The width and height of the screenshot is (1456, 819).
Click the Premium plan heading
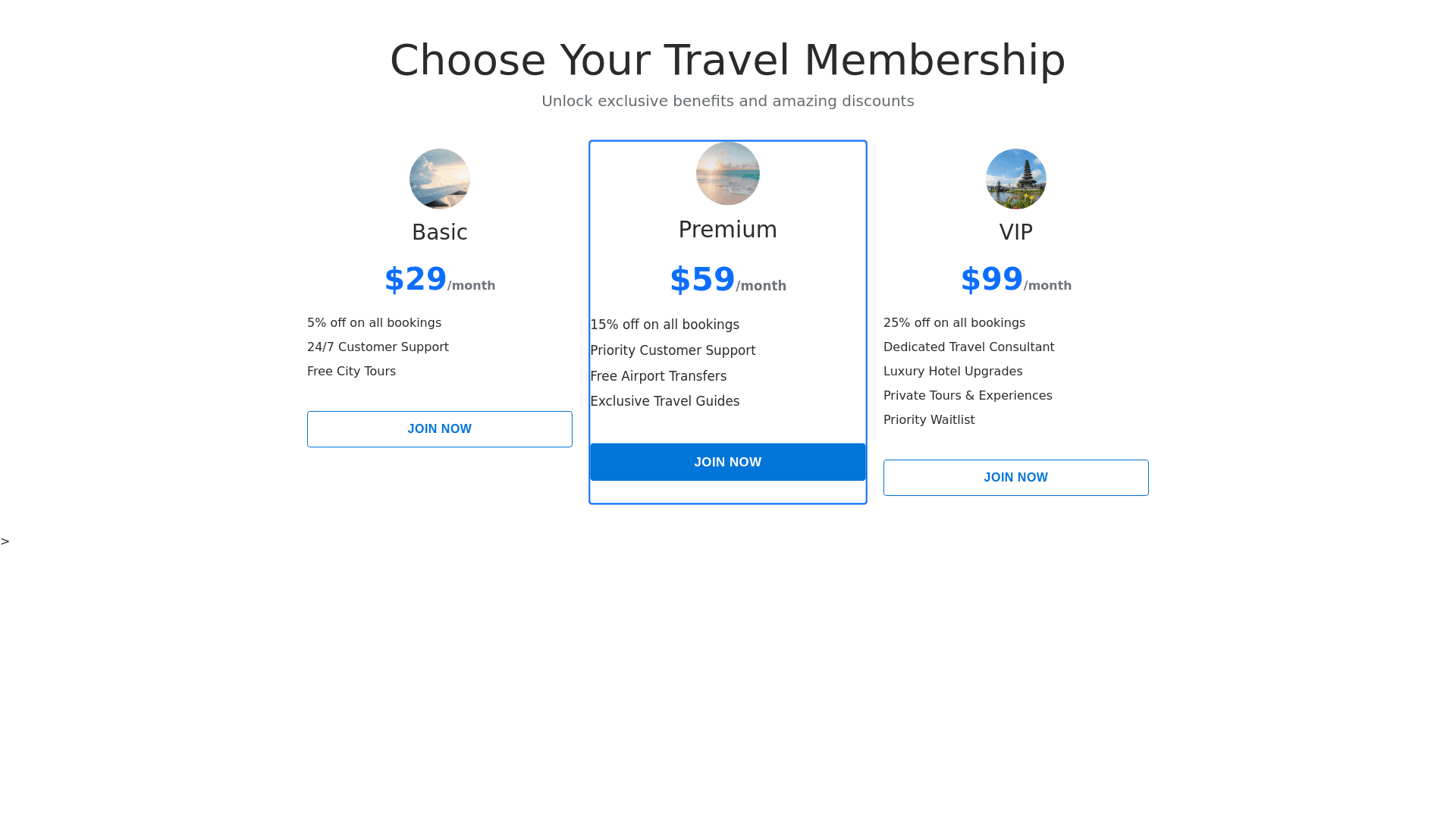pos(728,230)
